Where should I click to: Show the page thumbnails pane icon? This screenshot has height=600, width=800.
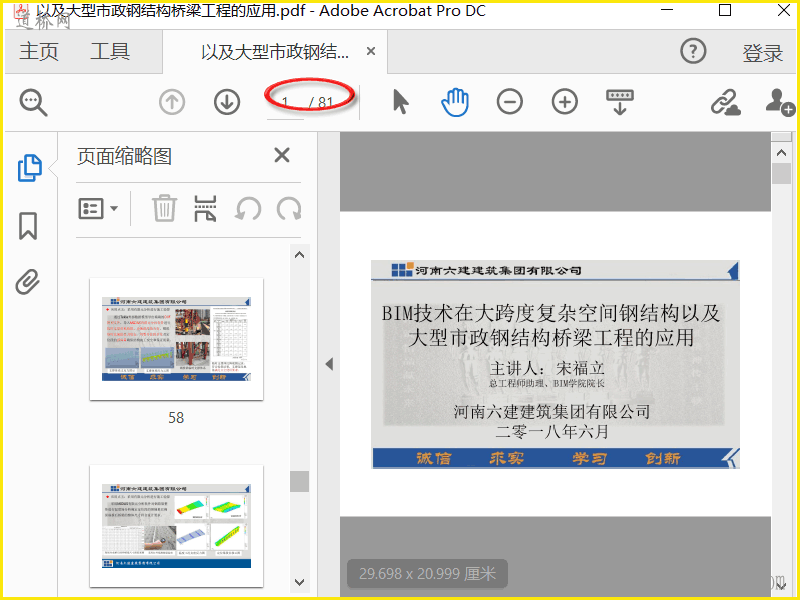point(30,167)
